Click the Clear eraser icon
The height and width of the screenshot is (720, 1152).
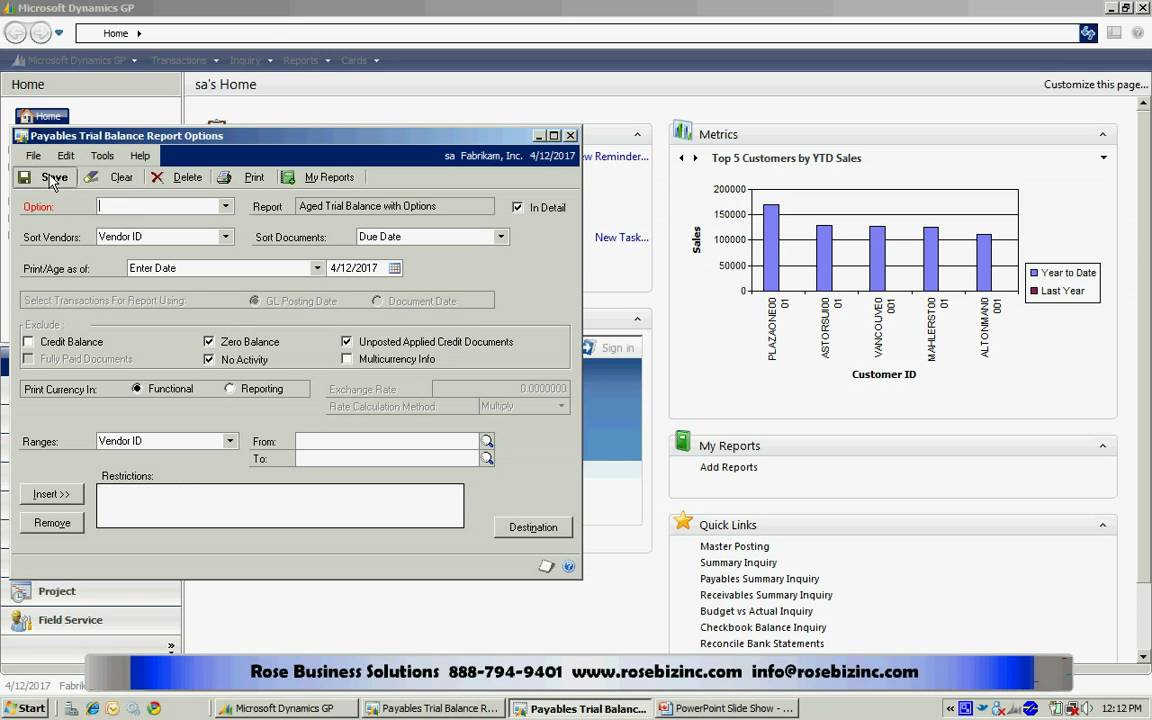90,177
